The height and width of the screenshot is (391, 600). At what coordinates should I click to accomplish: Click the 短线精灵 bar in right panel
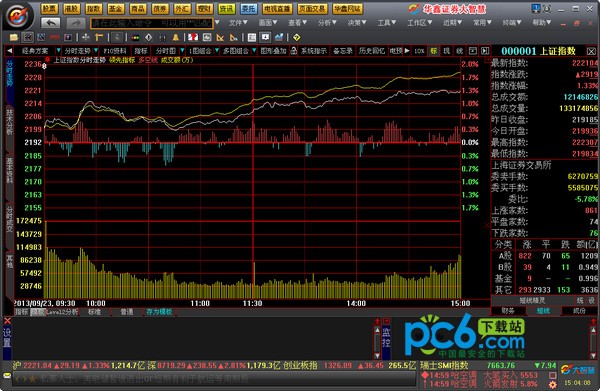point(532,300)
